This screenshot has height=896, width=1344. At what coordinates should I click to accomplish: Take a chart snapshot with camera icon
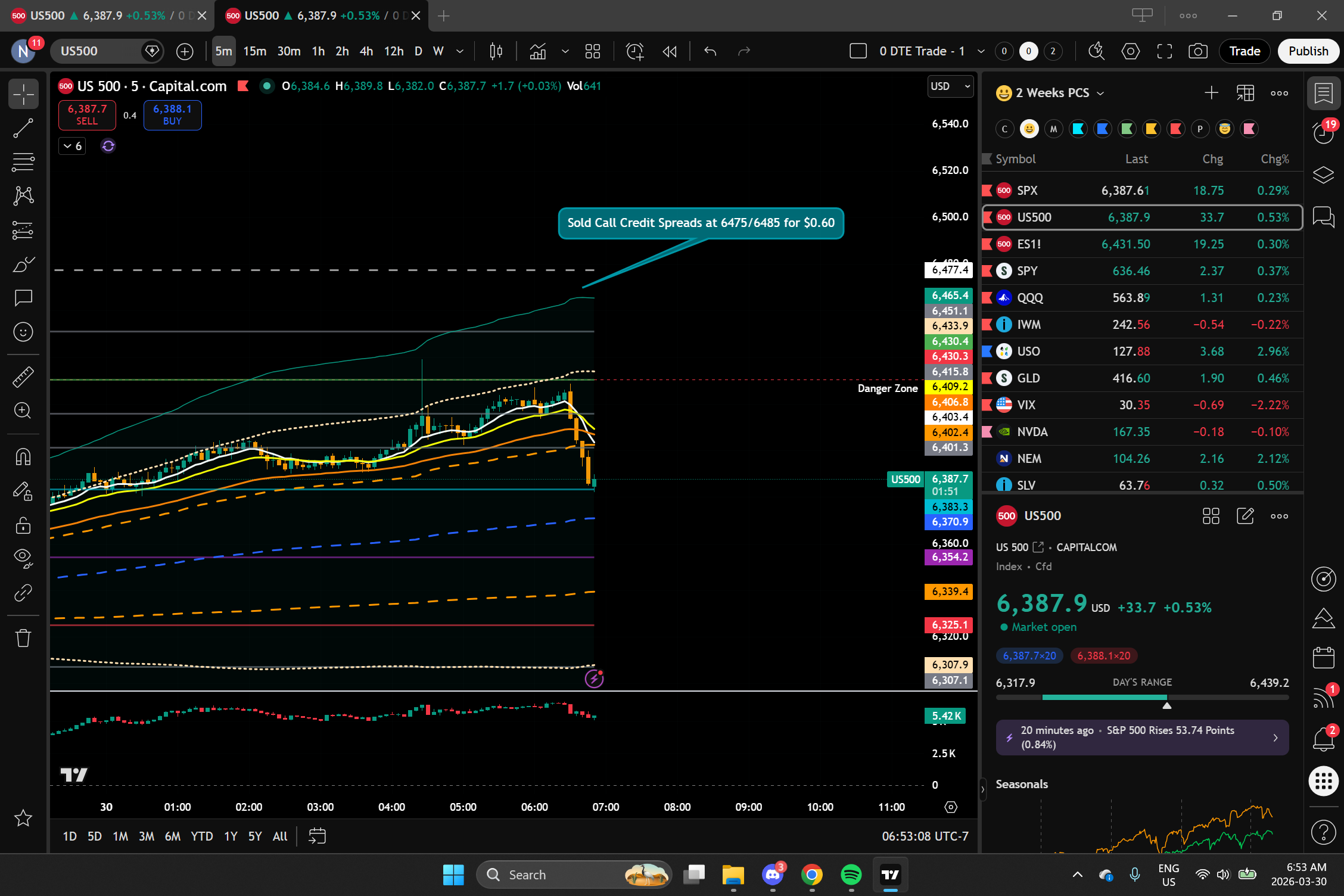coord(1197,51)
